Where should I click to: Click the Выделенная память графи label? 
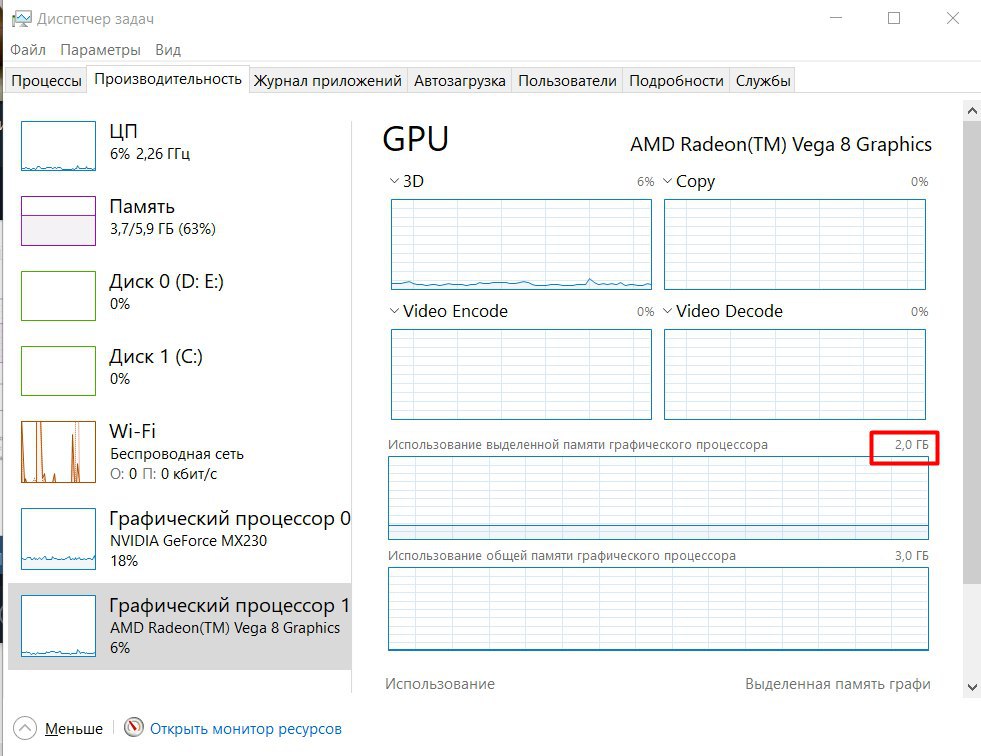point(838,684)
